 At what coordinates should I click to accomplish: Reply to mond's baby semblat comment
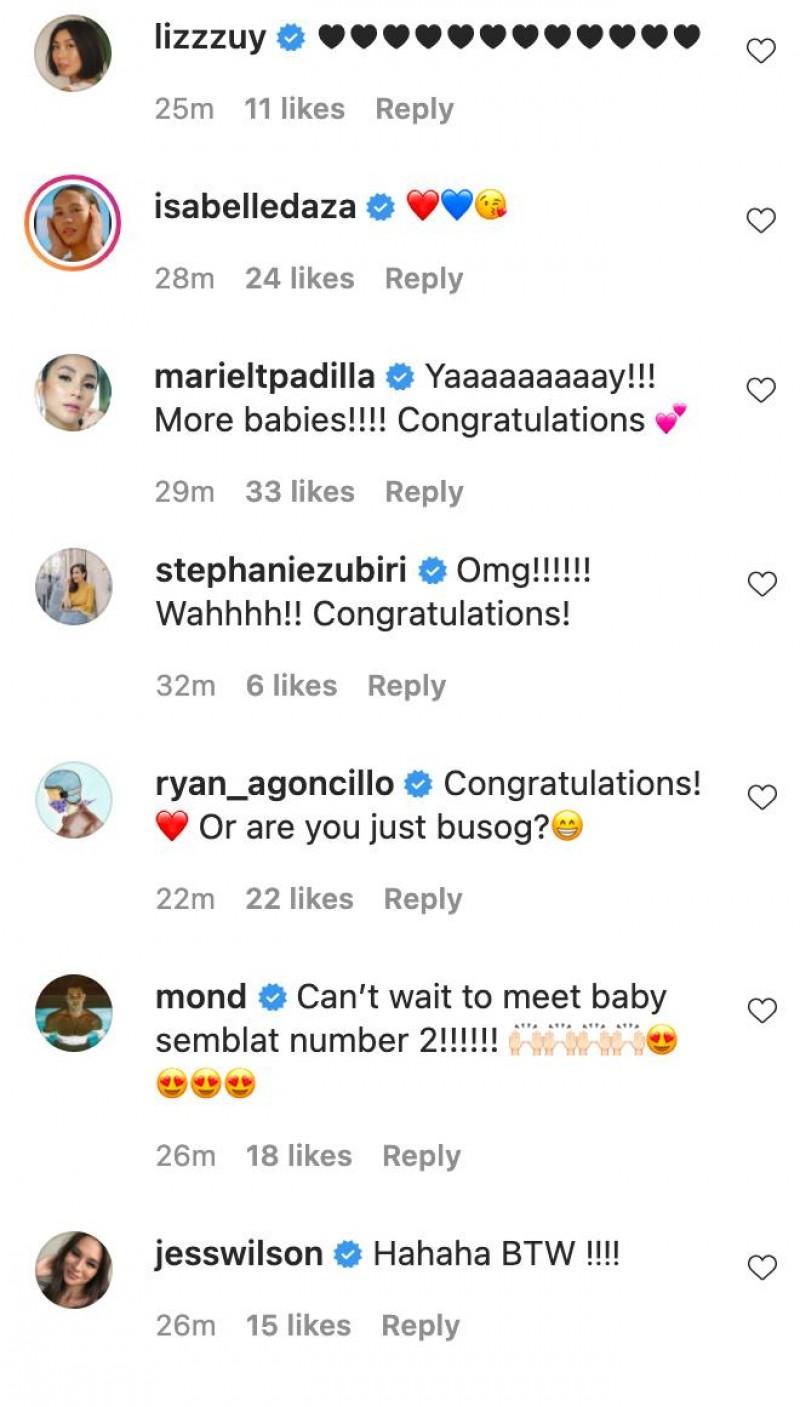tap(421, 1156)
